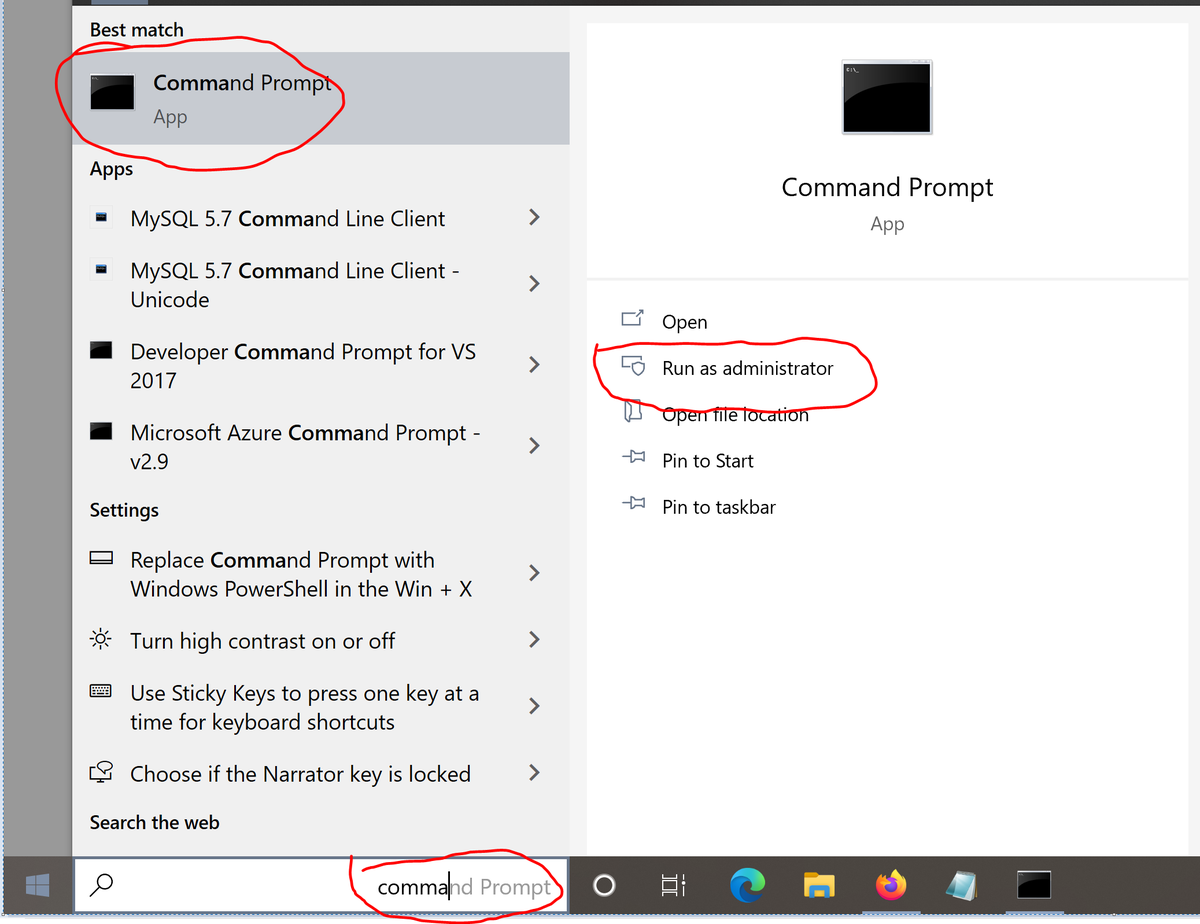
Task: Expand Microsoft Azure Command Prompt chevron
Action: pos(534,445)
